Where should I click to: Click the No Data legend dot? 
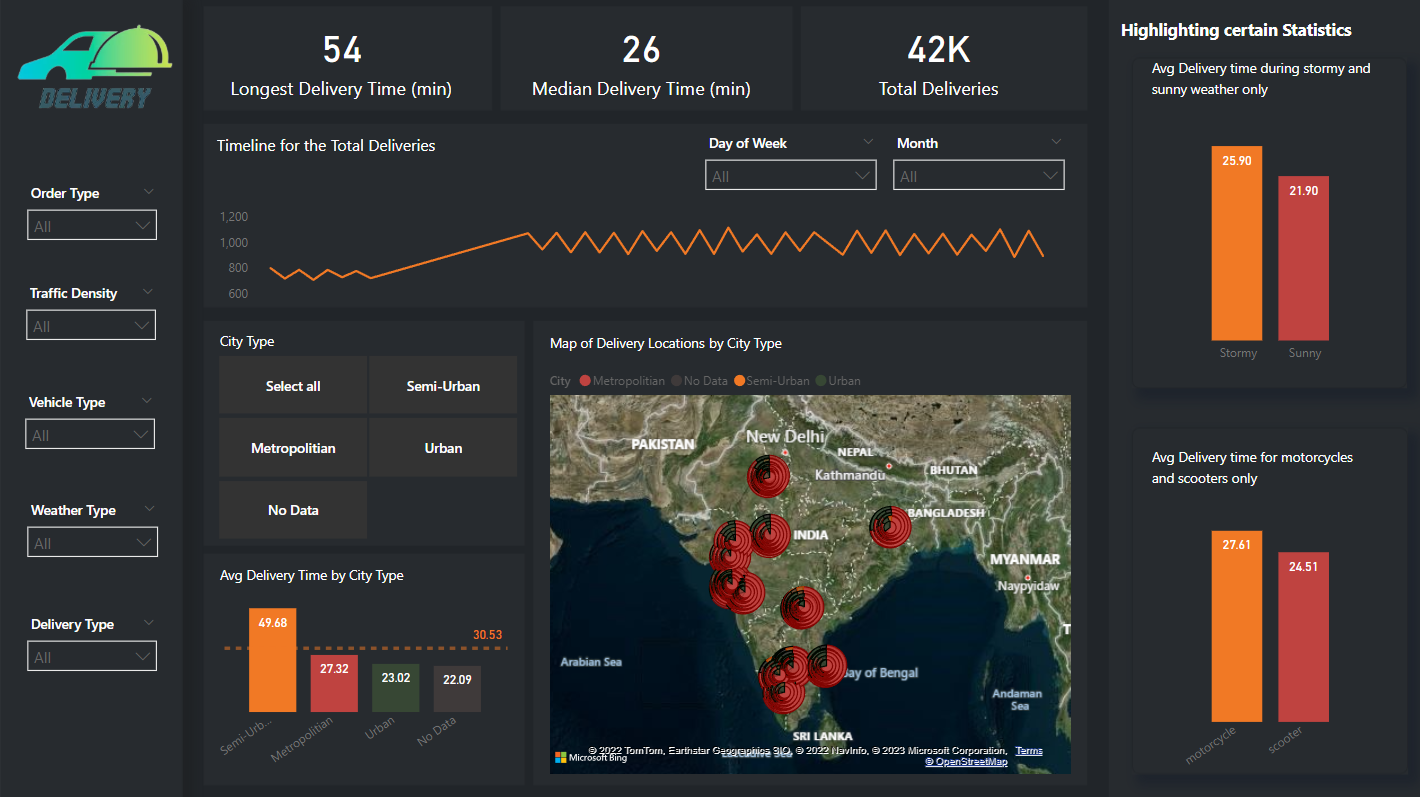pyautogui.click(x=677, y=381)
